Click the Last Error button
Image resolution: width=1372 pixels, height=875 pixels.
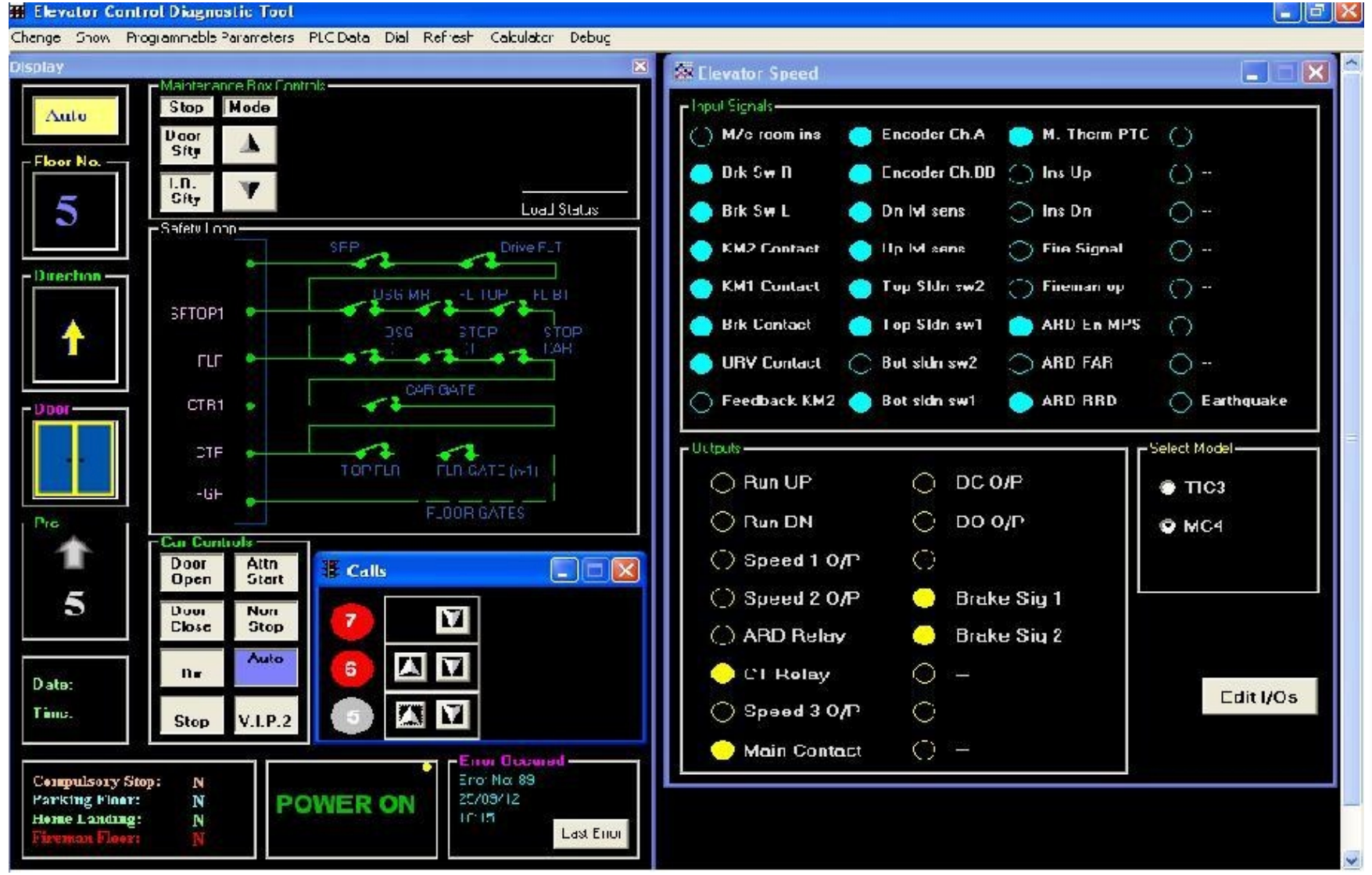590,834
